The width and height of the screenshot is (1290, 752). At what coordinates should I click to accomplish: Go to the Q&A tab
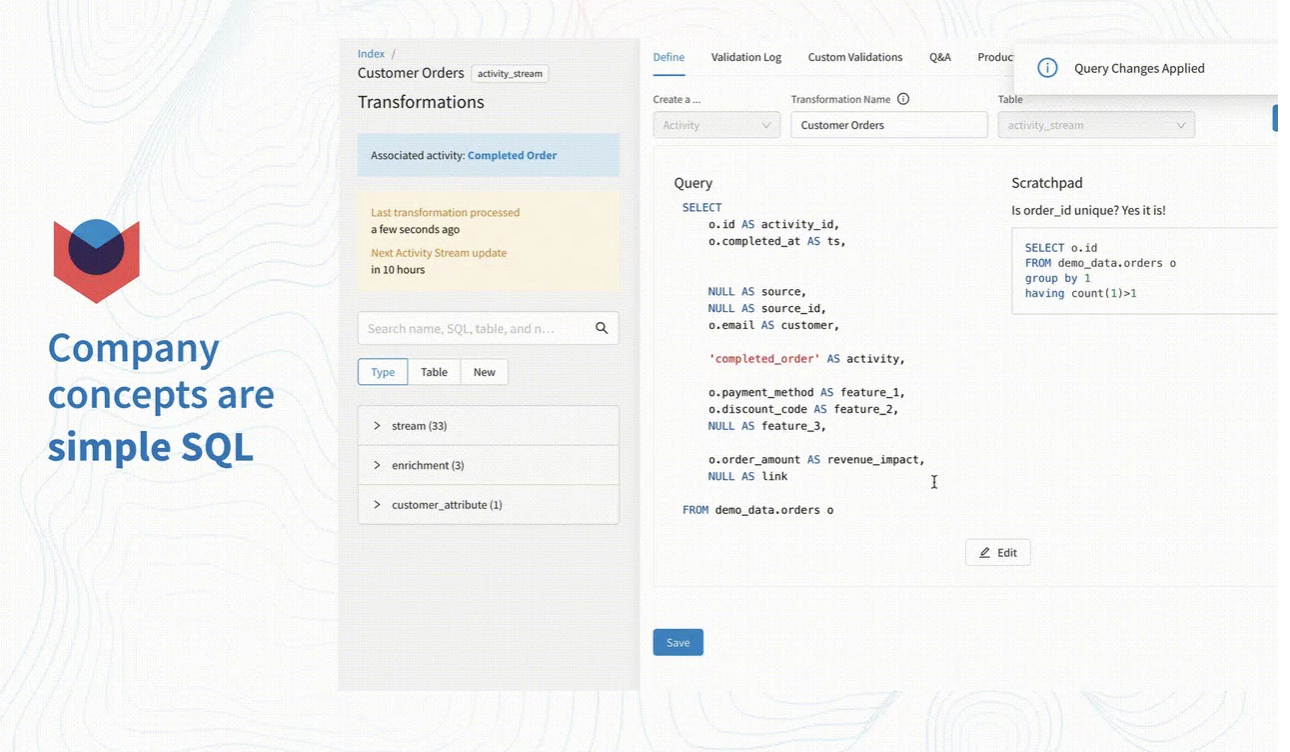click(940, 57)
